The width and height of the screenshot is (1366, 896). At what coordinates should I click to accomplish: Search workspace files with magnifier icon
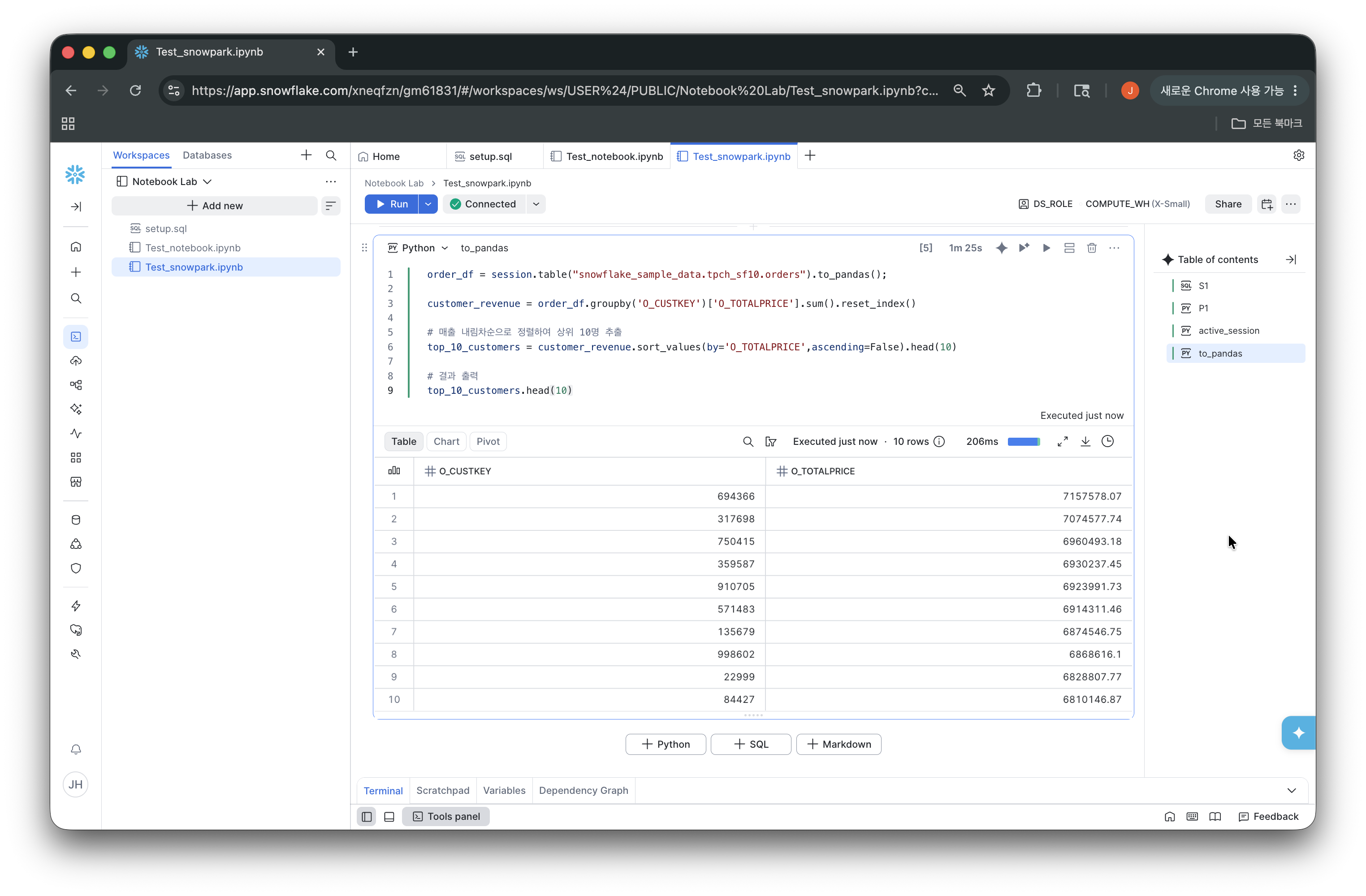pyautogui.click(x=331, y=155)
